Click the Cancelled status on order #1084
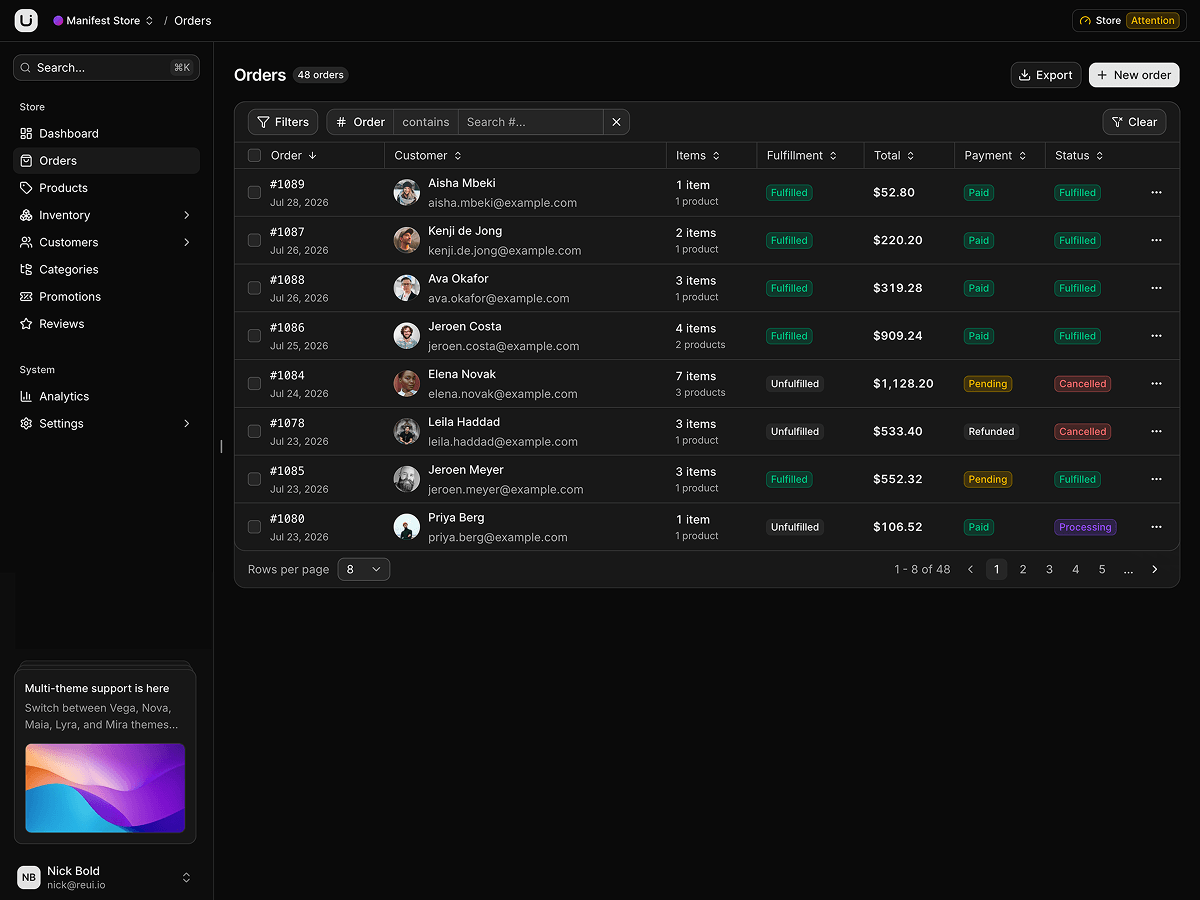The image size is (1200, 900). pos(1082,384)
